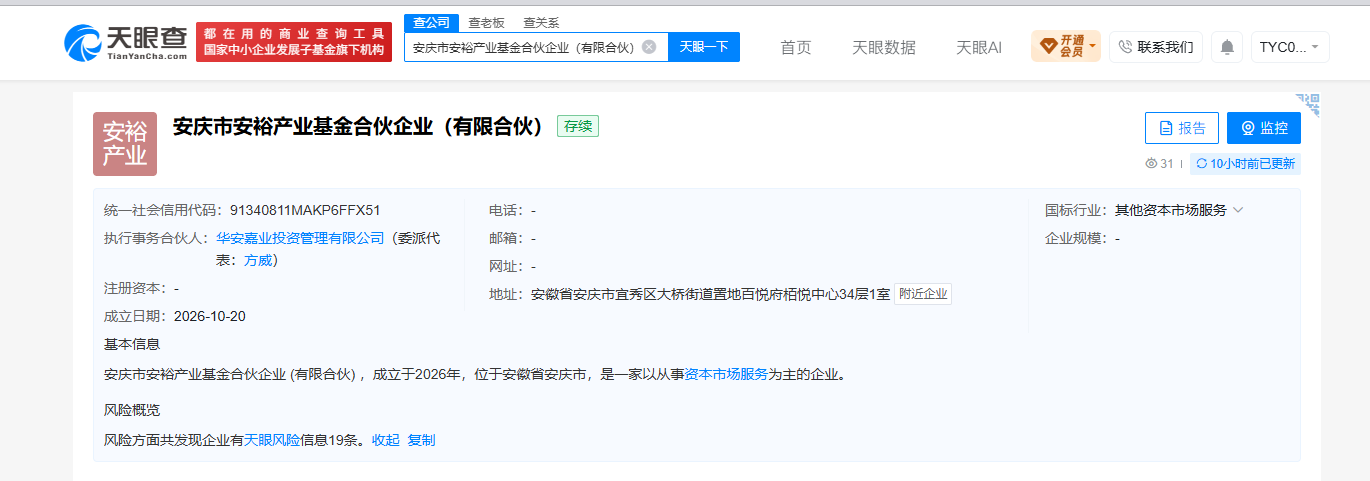
Task: Clear the search box text
Action: tap(649, 47)
